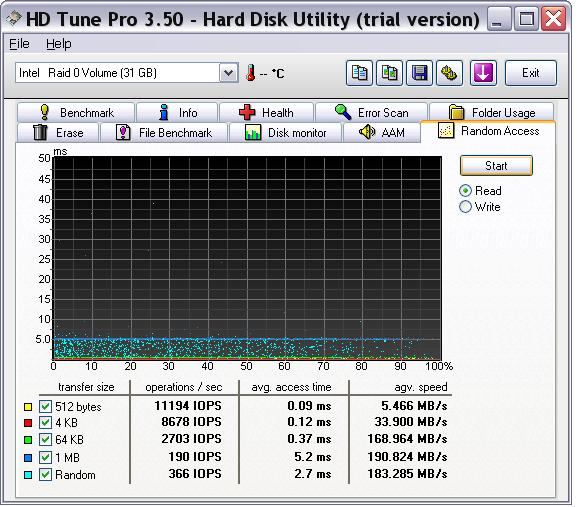This screenshot has height=507, width=579.
Task: Click the 8678 IOPS value
Action: coord(192,421)
